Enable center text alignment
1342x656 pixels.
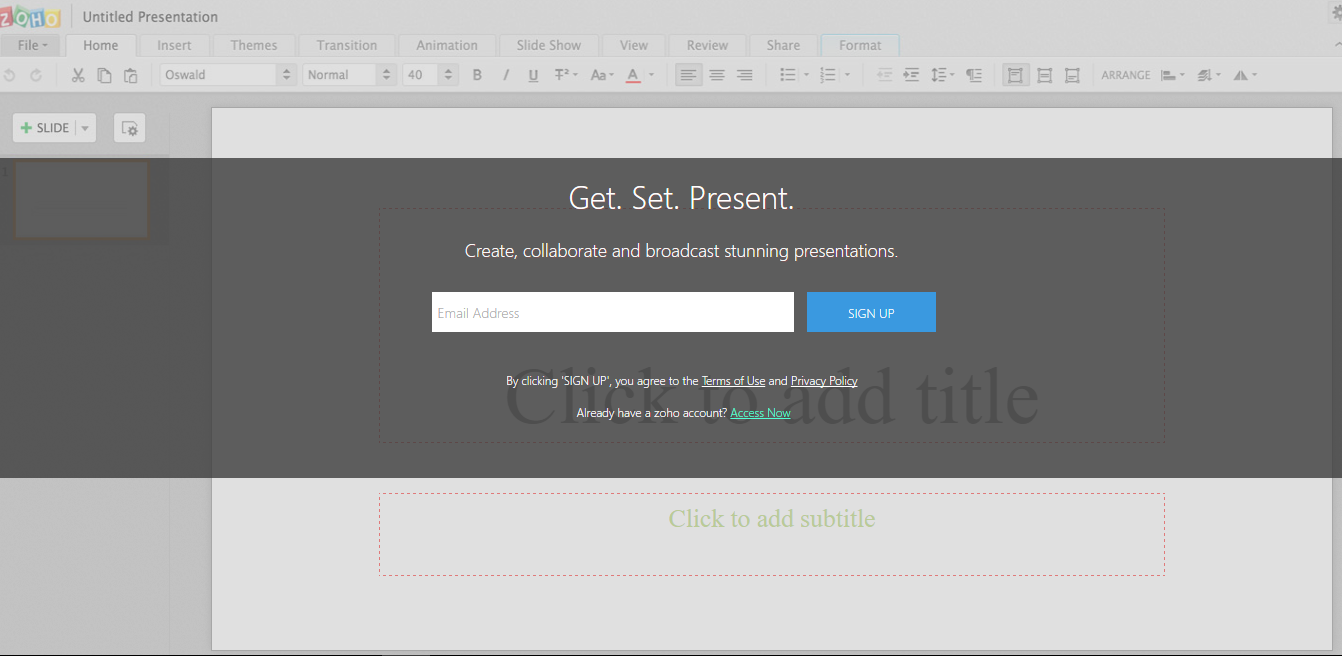[717, 75]
